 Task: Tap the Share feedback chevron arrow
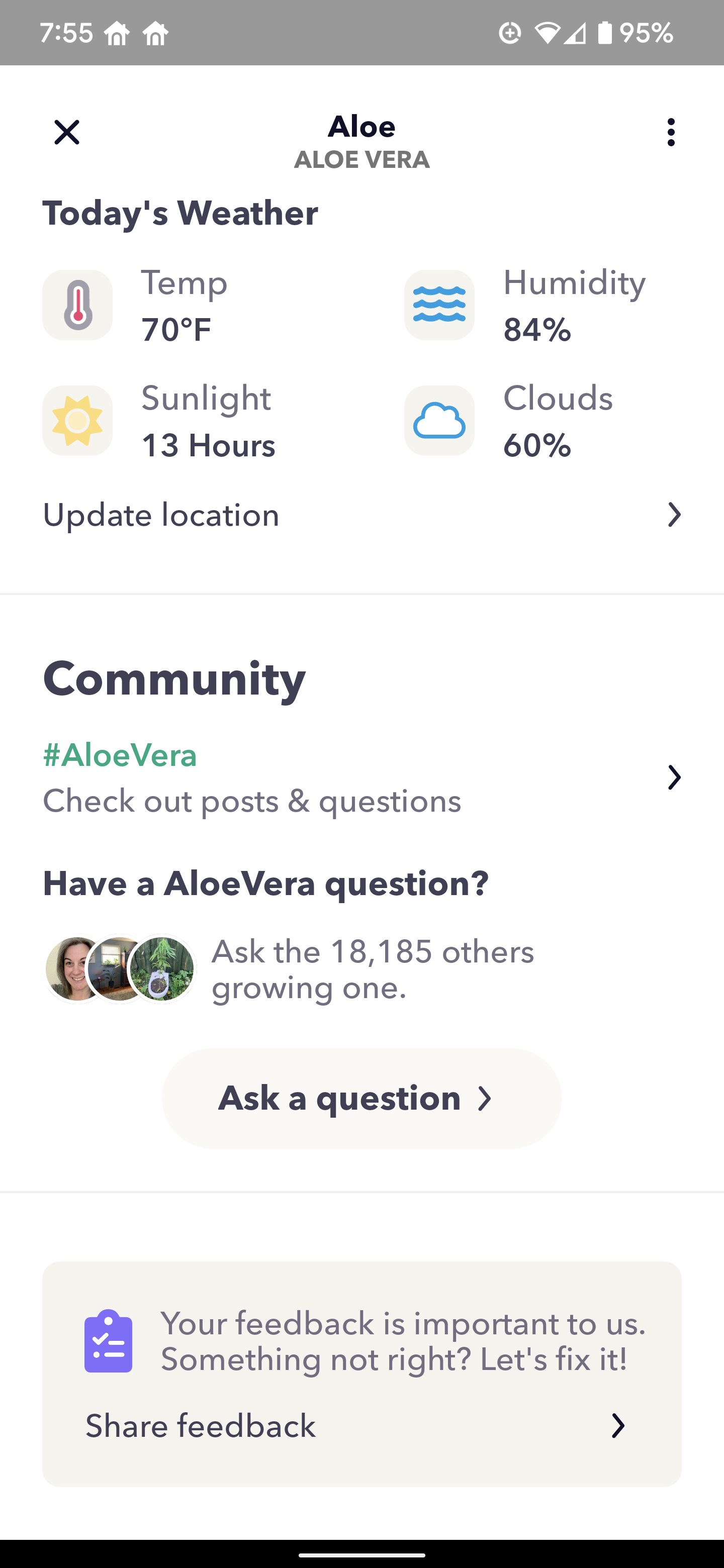pyautogui.click(x=617, y=1426)
